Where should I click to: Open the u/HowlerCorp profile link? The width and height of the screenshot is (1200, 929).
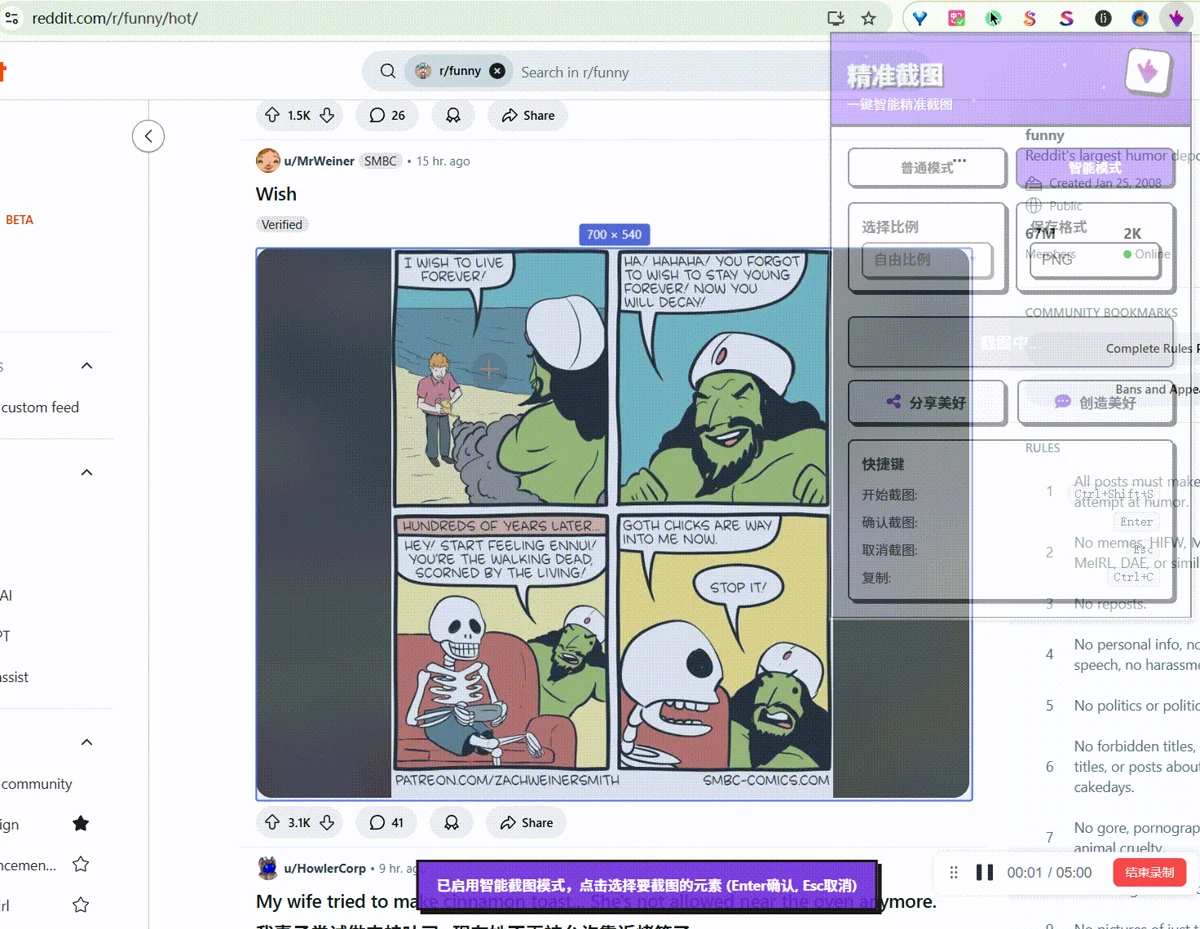click(325, 868)
